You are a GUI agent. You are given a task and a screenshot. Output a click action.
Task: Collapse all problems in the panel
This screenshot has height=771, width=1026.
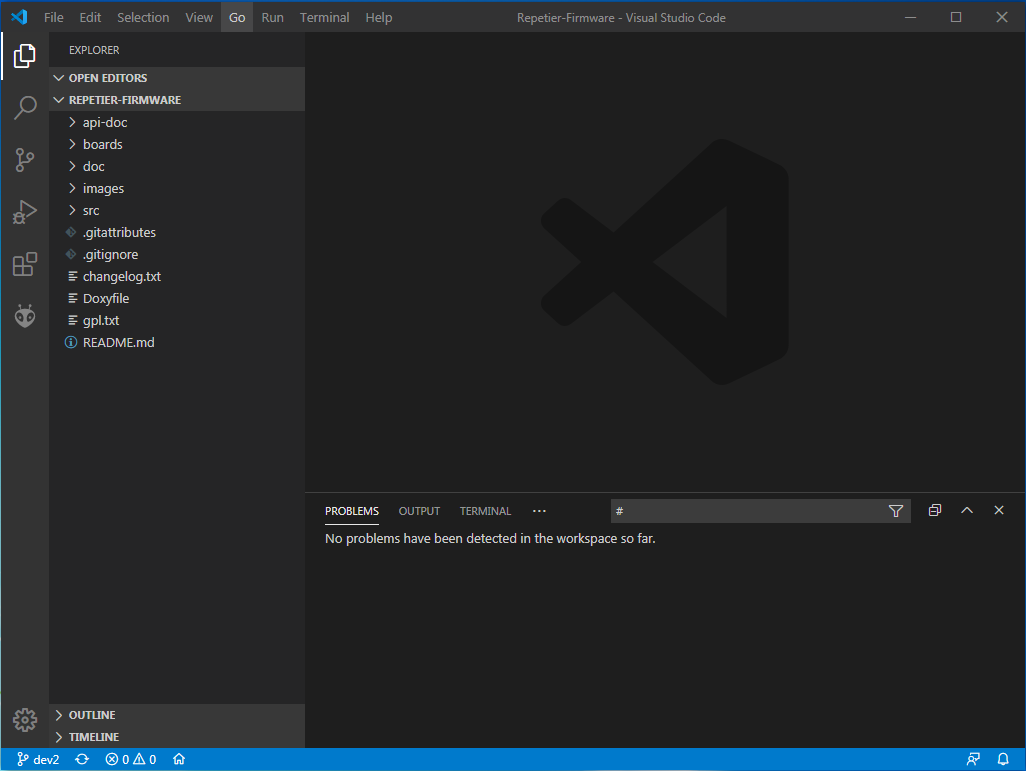(934, 511)
